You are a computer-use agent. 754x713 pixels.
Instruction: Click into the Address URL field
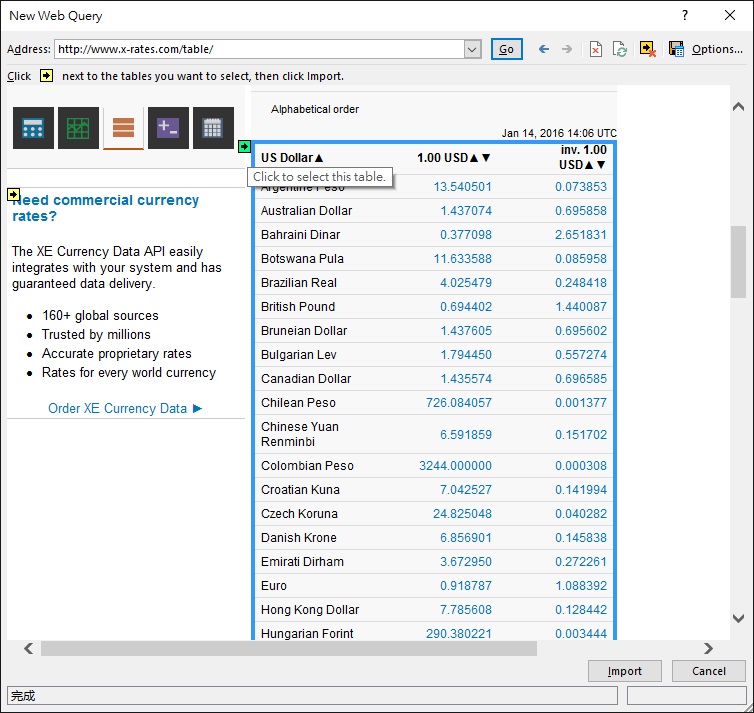pyautogui.click(x=258, y=49)
